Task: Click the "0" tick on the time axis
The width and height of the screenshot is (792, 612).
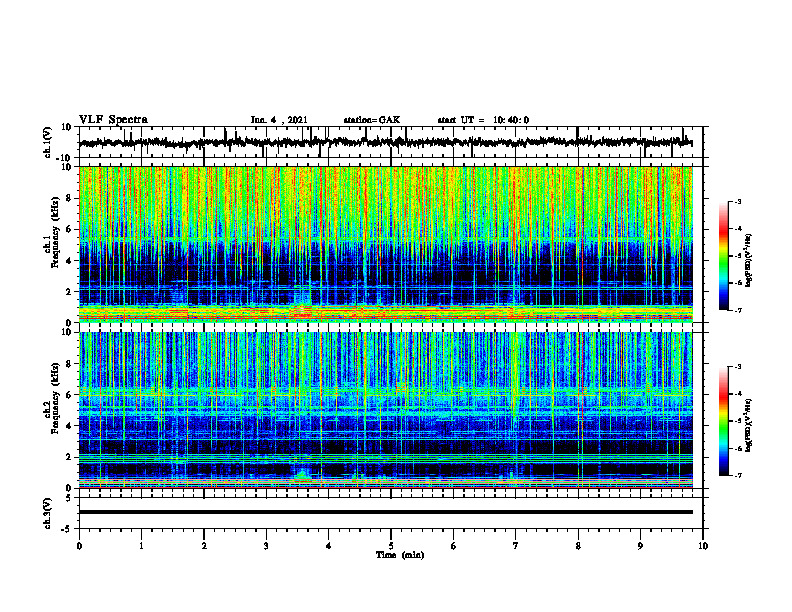Action: pos(79,546)
